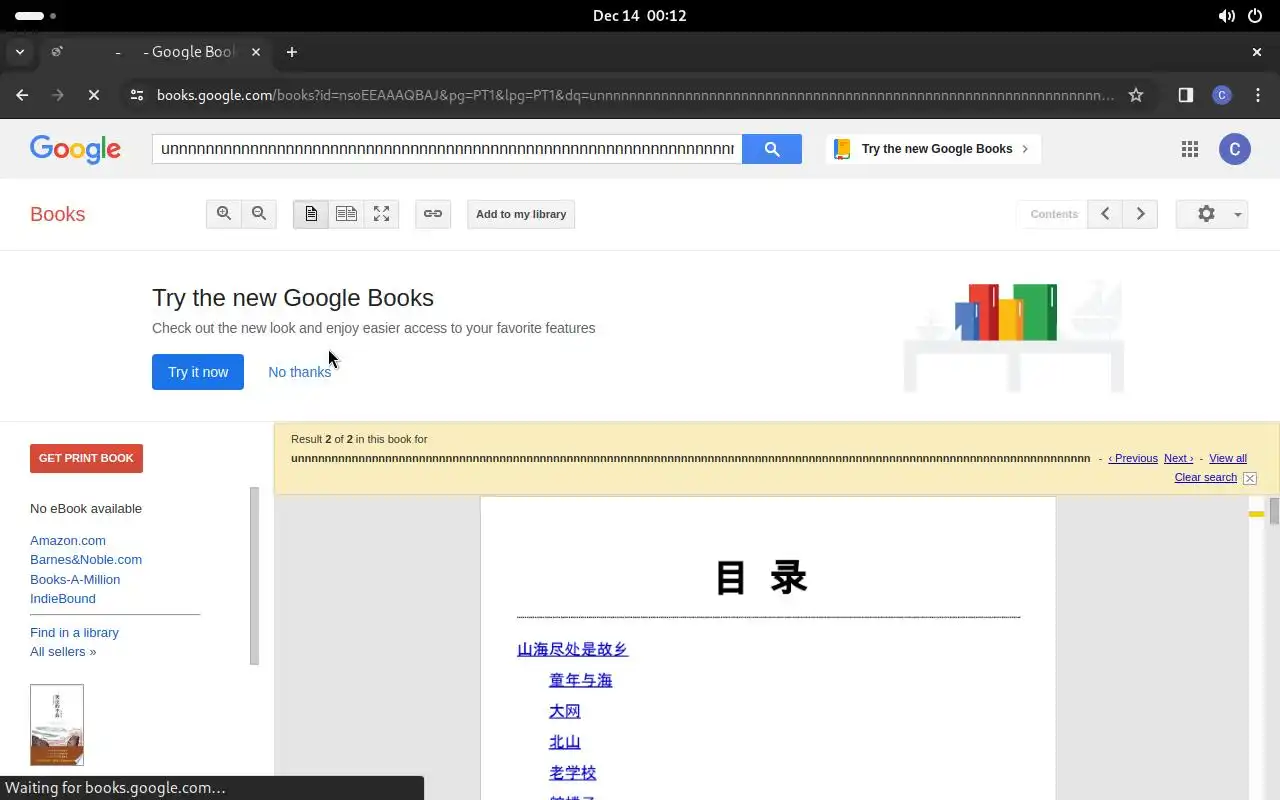The height and width of the screenshot is (800, 1280).
Task: Click the page scrollbar thumb
Action: click(x=1274, y=511)
